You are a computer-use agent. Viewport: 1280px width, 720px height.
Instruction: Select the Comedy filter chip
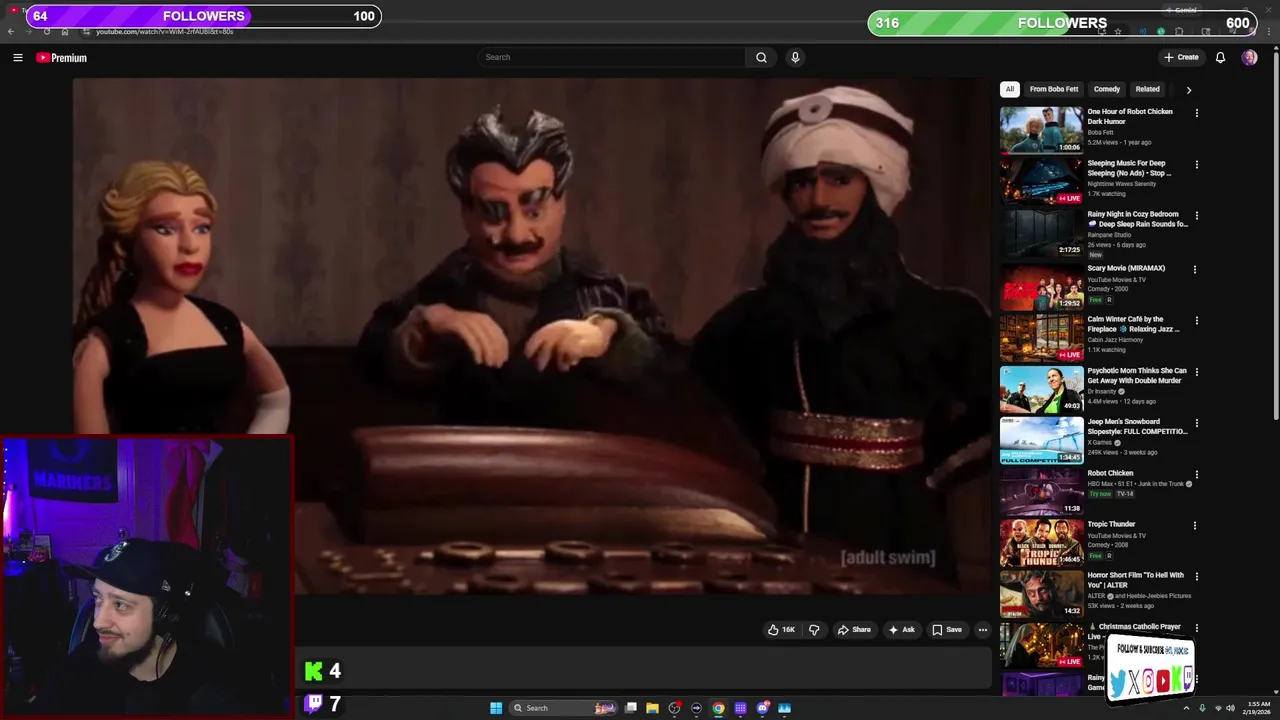(1106, 89)
